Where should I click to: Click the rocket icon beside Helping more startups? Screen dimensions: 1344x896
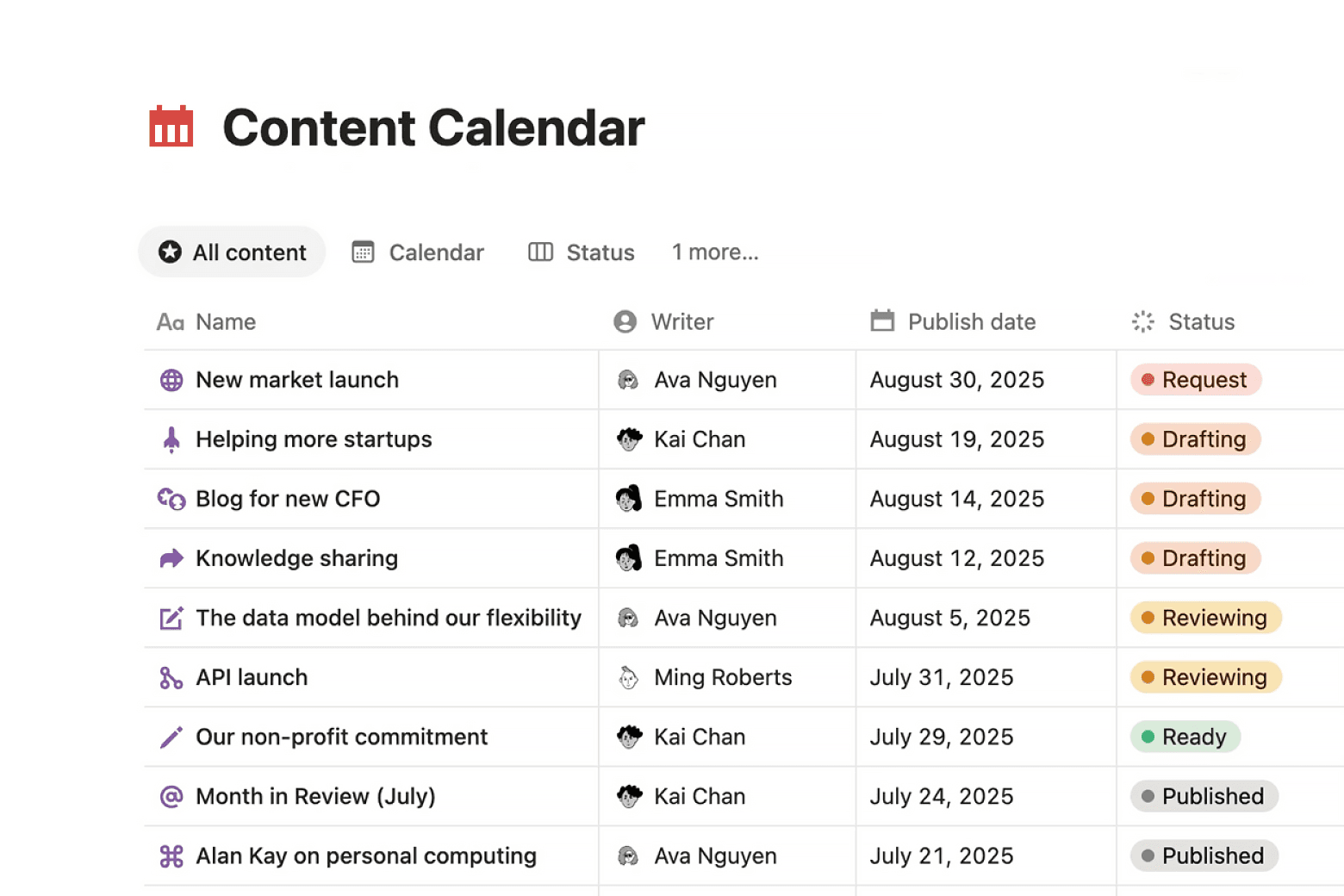click(x=171, y=439)
